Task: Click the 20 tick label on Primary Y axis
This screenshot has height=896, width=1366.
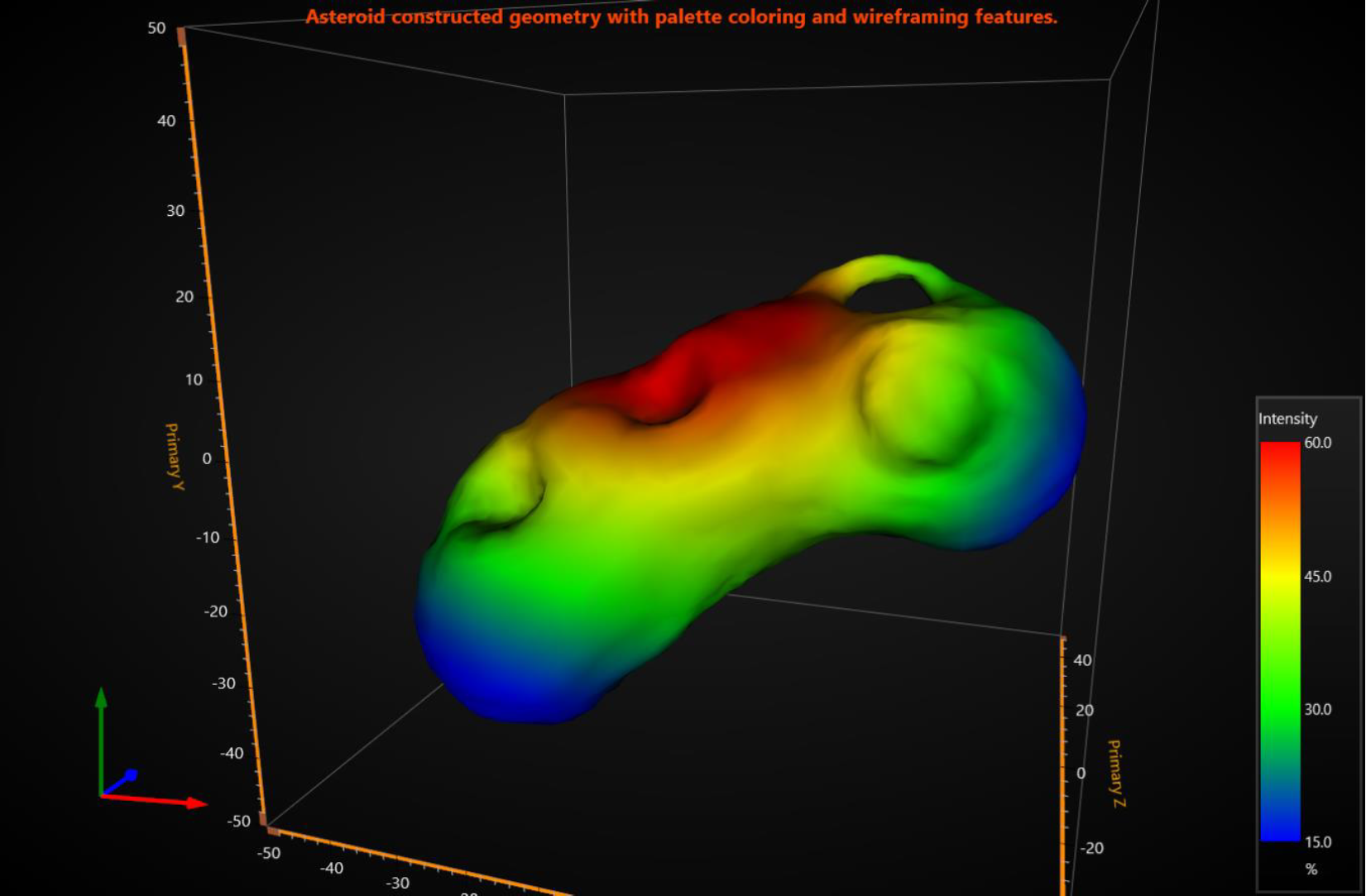Action: (x=185, y=296)
